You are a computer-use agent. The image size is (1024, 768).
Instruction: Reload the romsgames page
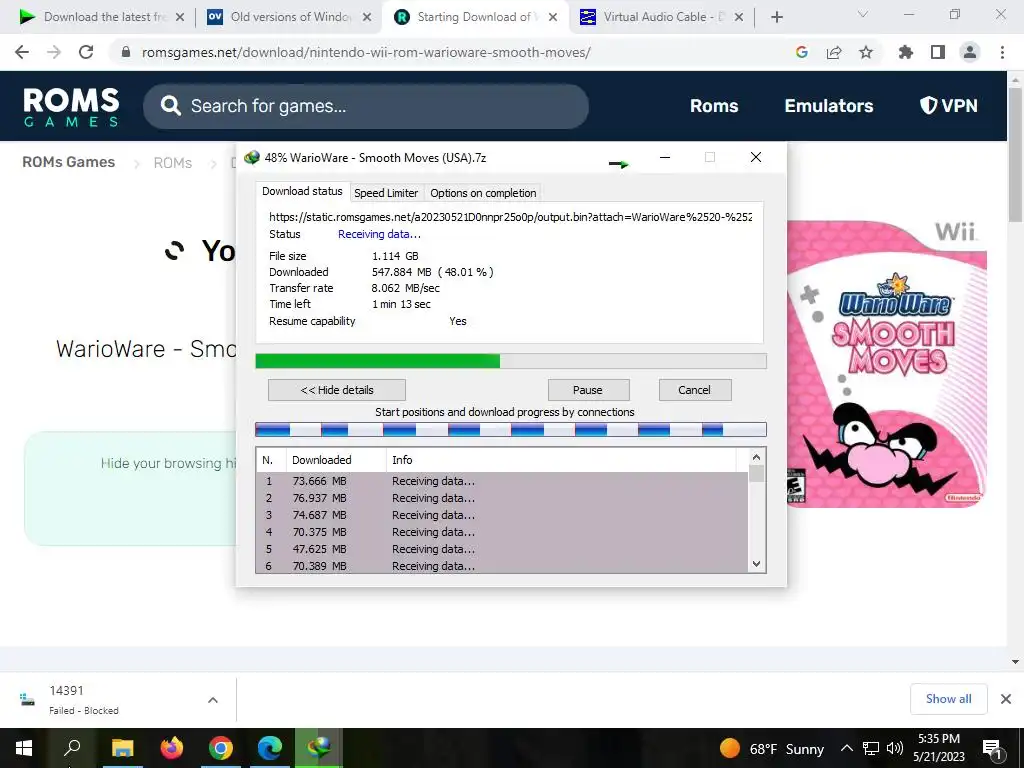86,52
